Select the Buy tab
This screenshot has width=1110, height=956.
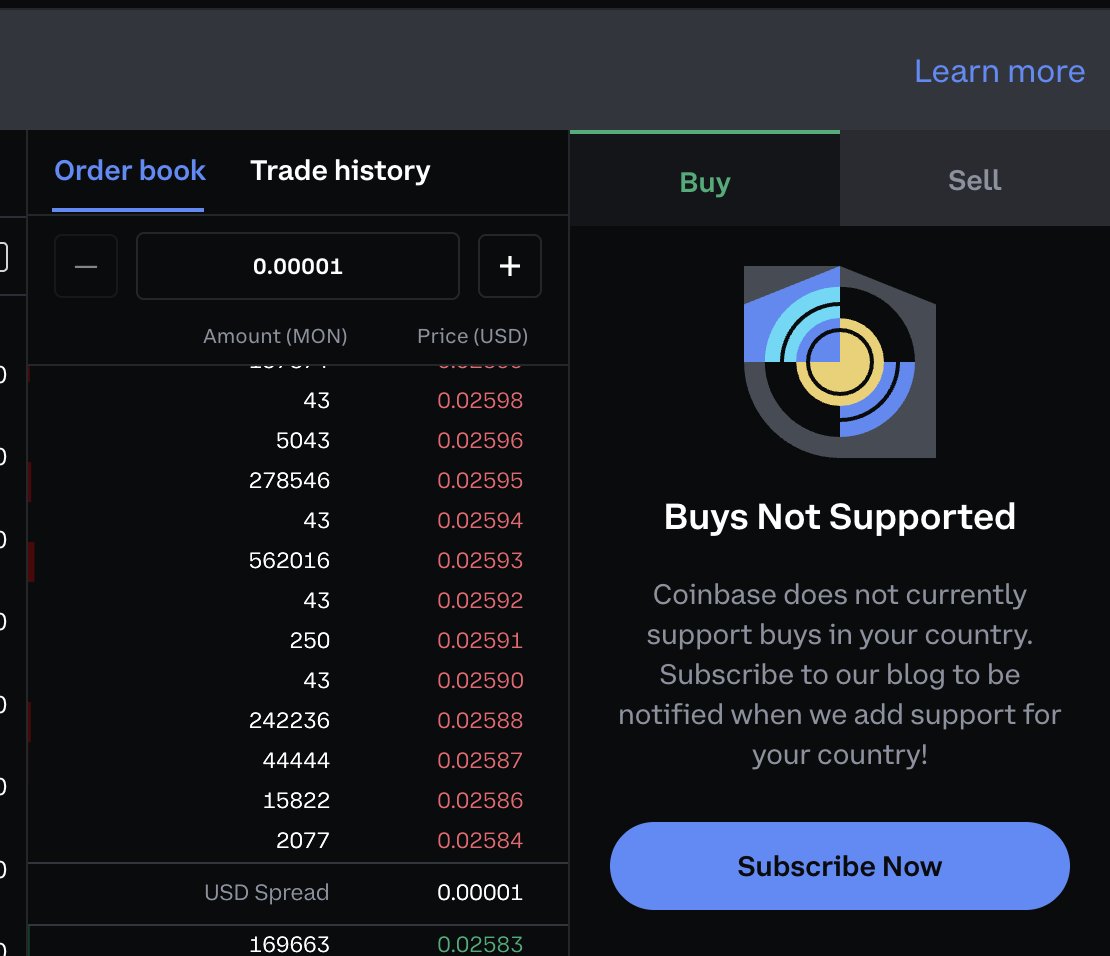tap(704, 181)
